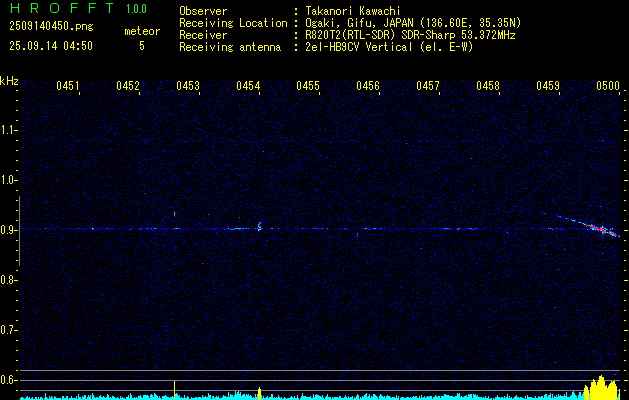Click the 0.6 frequency axis label
The image size is (629, 400).
(9, 380)
